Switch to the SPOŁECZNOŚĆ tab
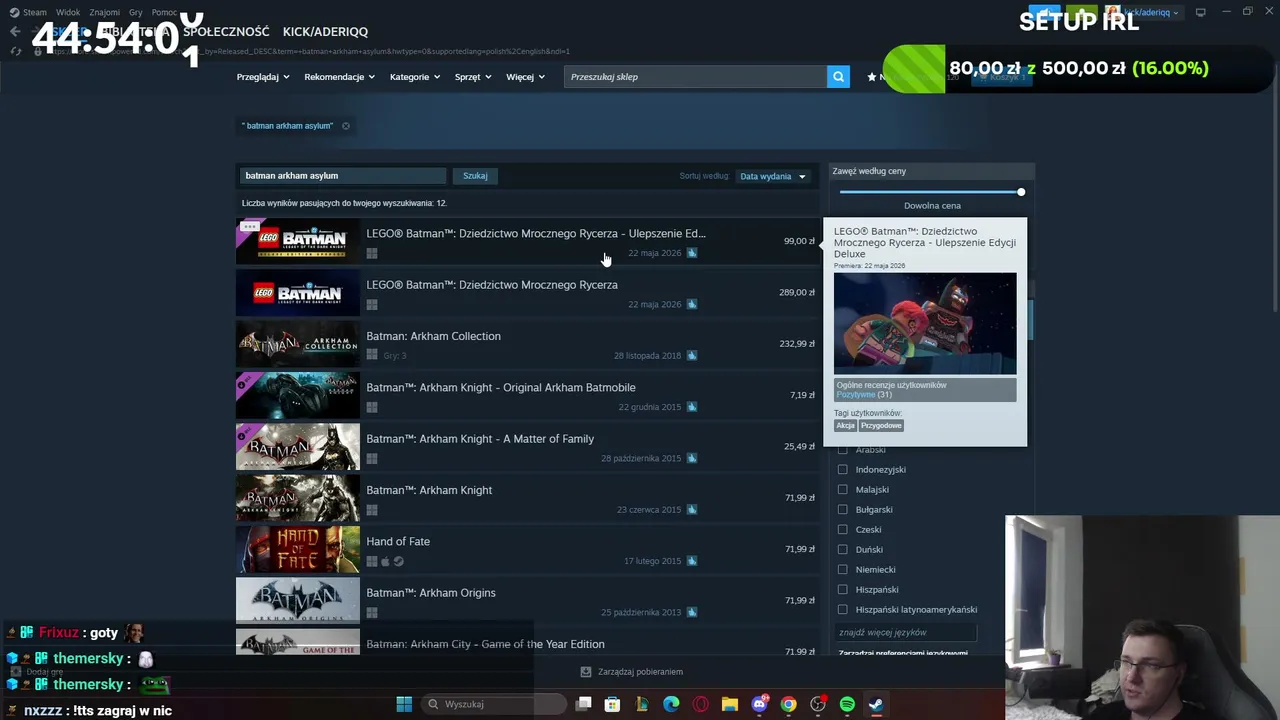This screenshot has height=720, width=1280. [226, 32]
